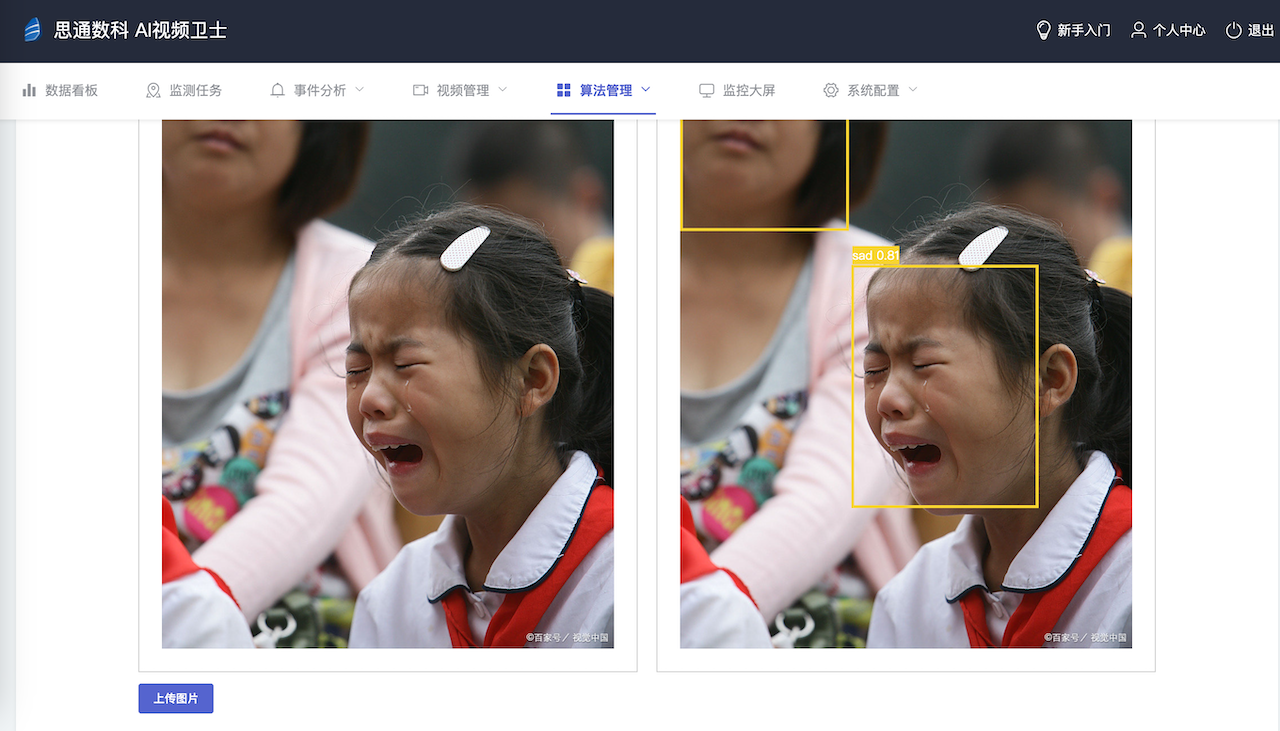The width and height of the screenshot is (1280, 731).
Task: Click the 视频管理 camera icon
Action: click(x=421, y=90)
